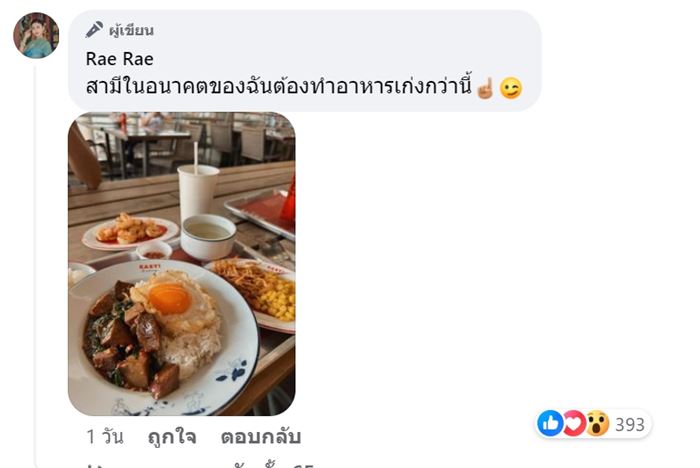
Task: Click the winking face emoji in comment
Action: (511, 88)
